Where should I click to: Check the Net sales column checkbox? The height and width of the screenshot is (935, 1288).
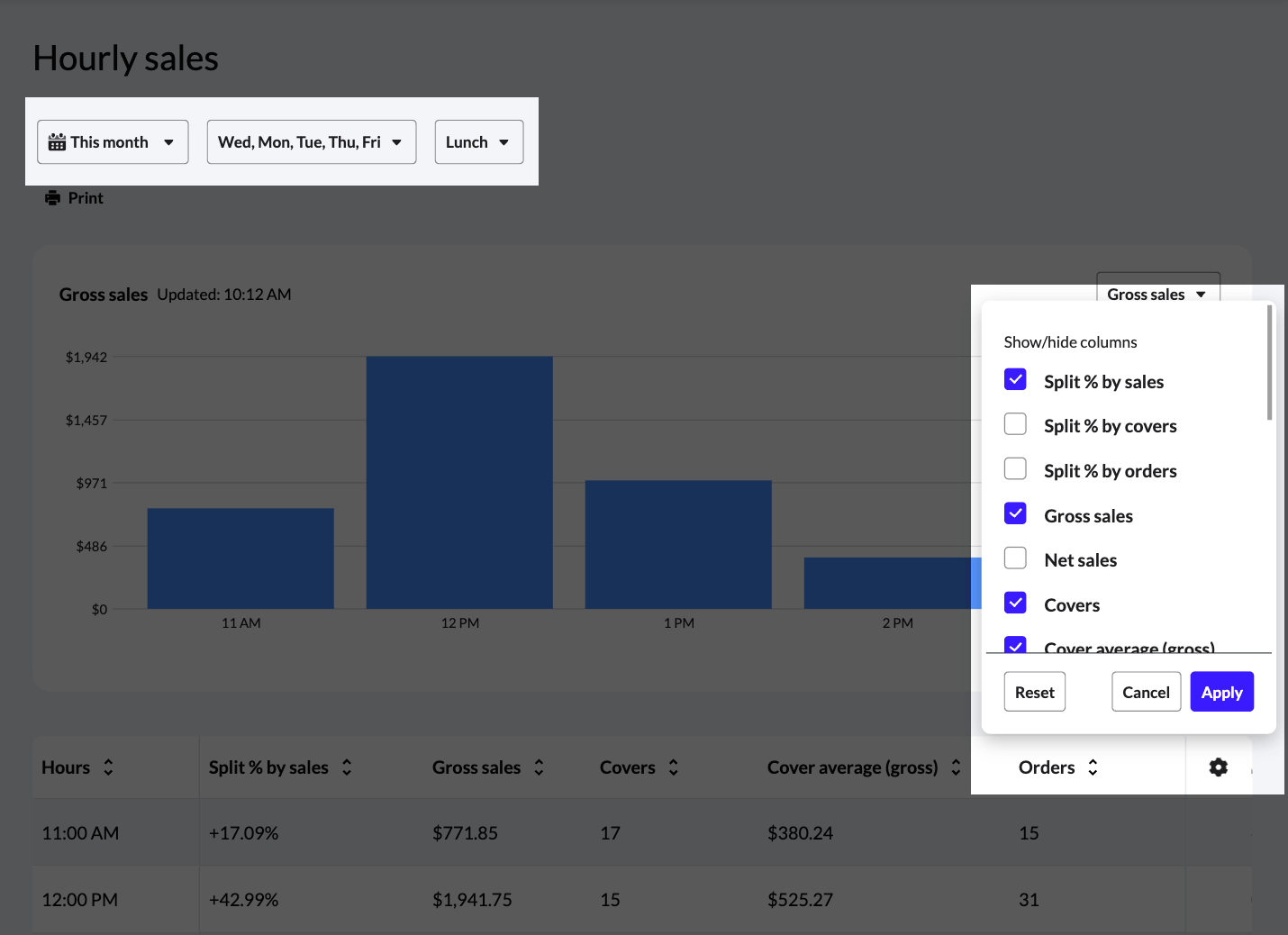[1015, 558]
